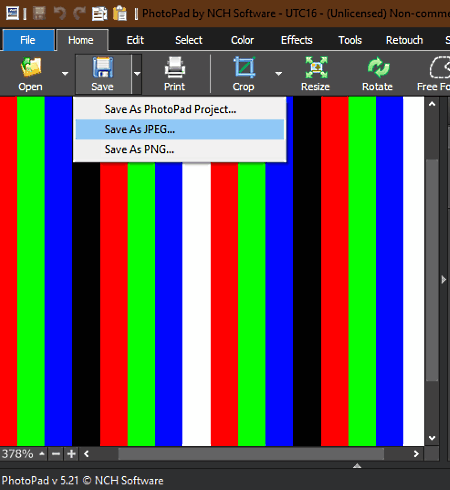Expand the Crop dropdown arrow

[x=278, y=74]
